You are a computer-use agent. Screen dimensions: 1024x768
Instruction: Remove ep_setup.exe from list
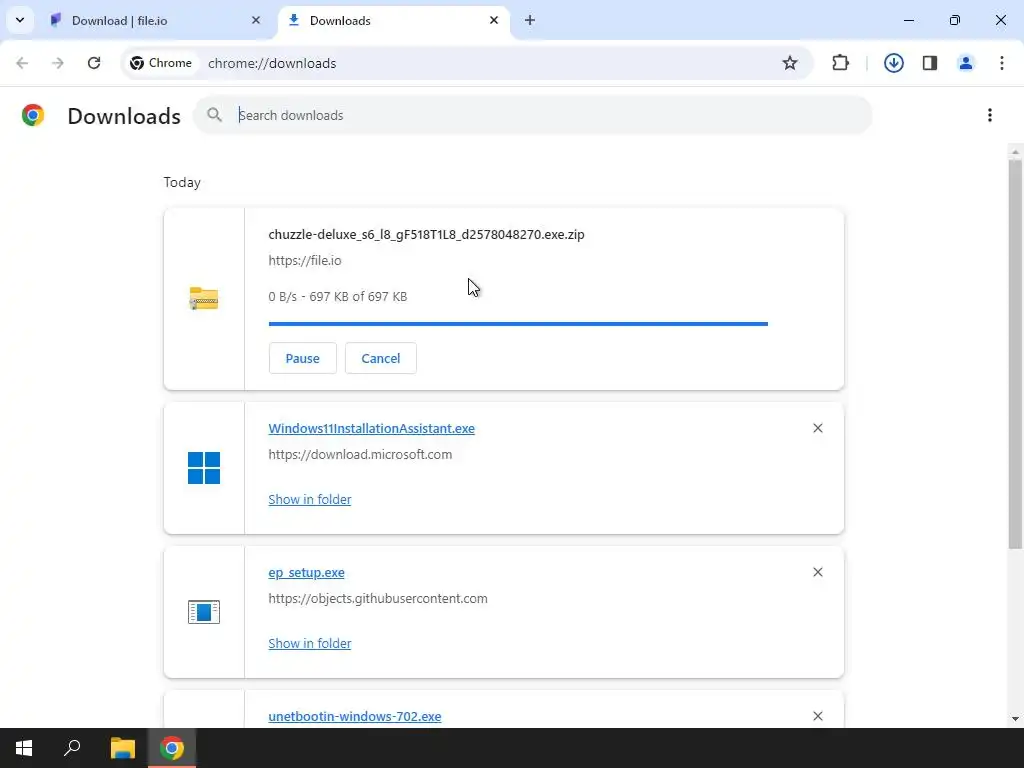(x=818, y=572)
